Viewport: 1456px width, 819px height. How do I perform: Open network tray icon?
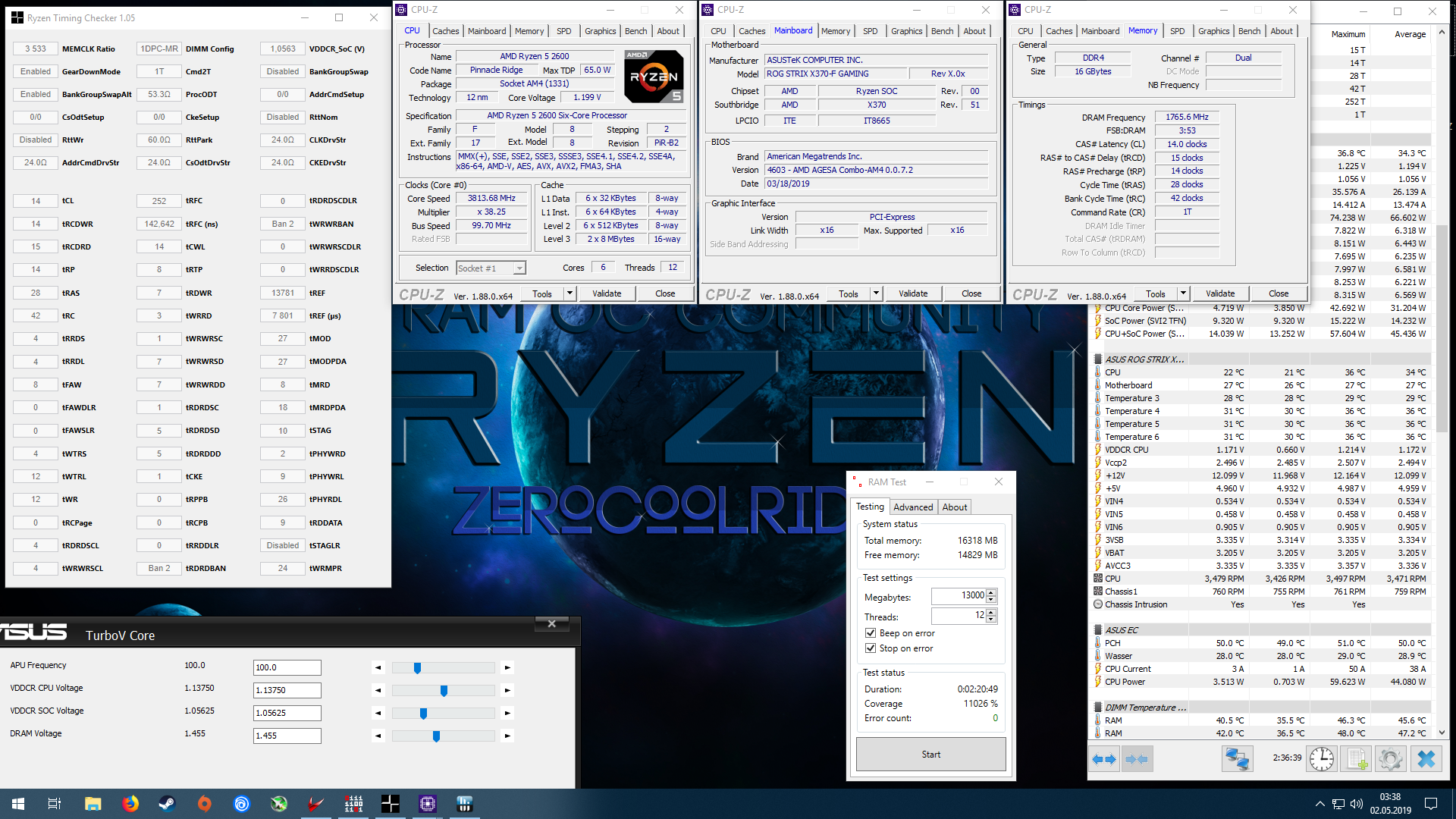(1338, 804)
